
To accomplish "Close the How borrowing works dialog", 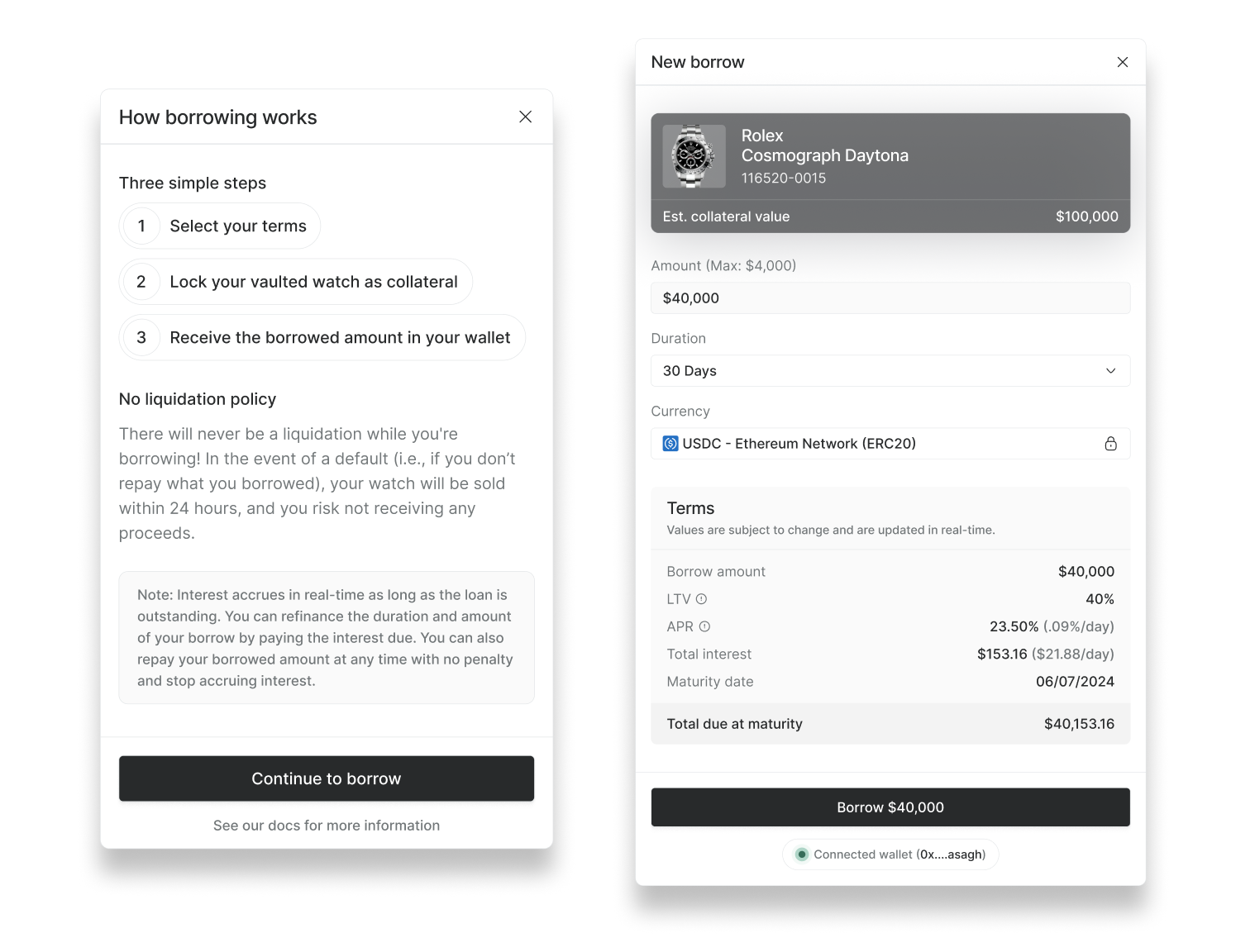I will 525,117.
